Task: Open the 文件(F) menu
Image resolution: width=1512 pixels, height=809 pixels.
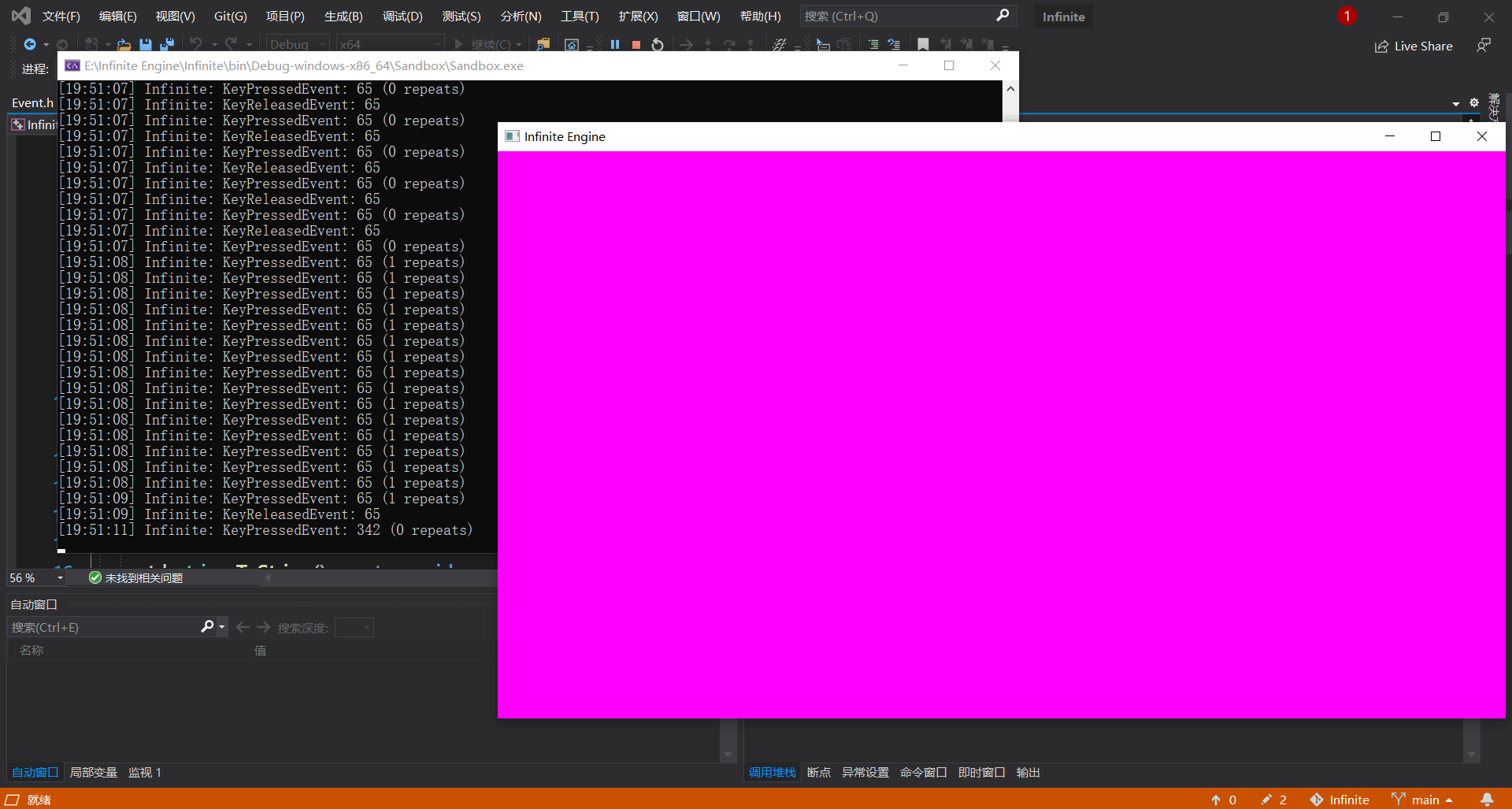Action: click(x=61, y=16)
